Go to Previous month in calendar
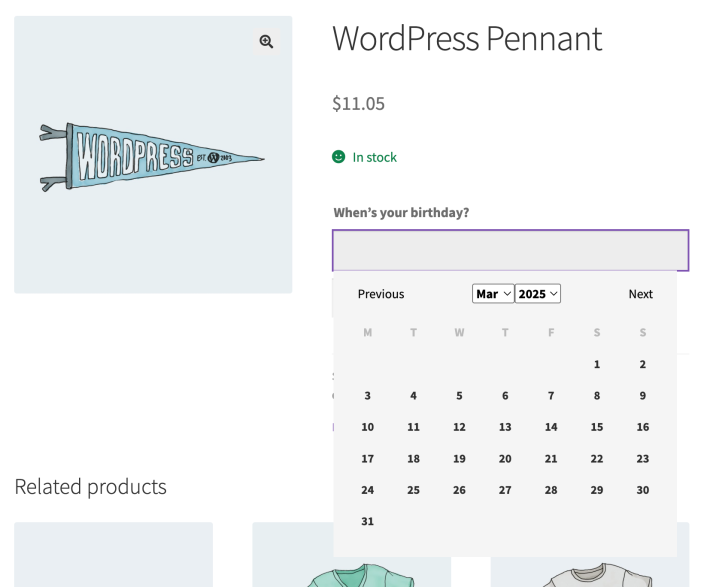The height and width of the screenshot is (587, 704). [x=381, y=294]
